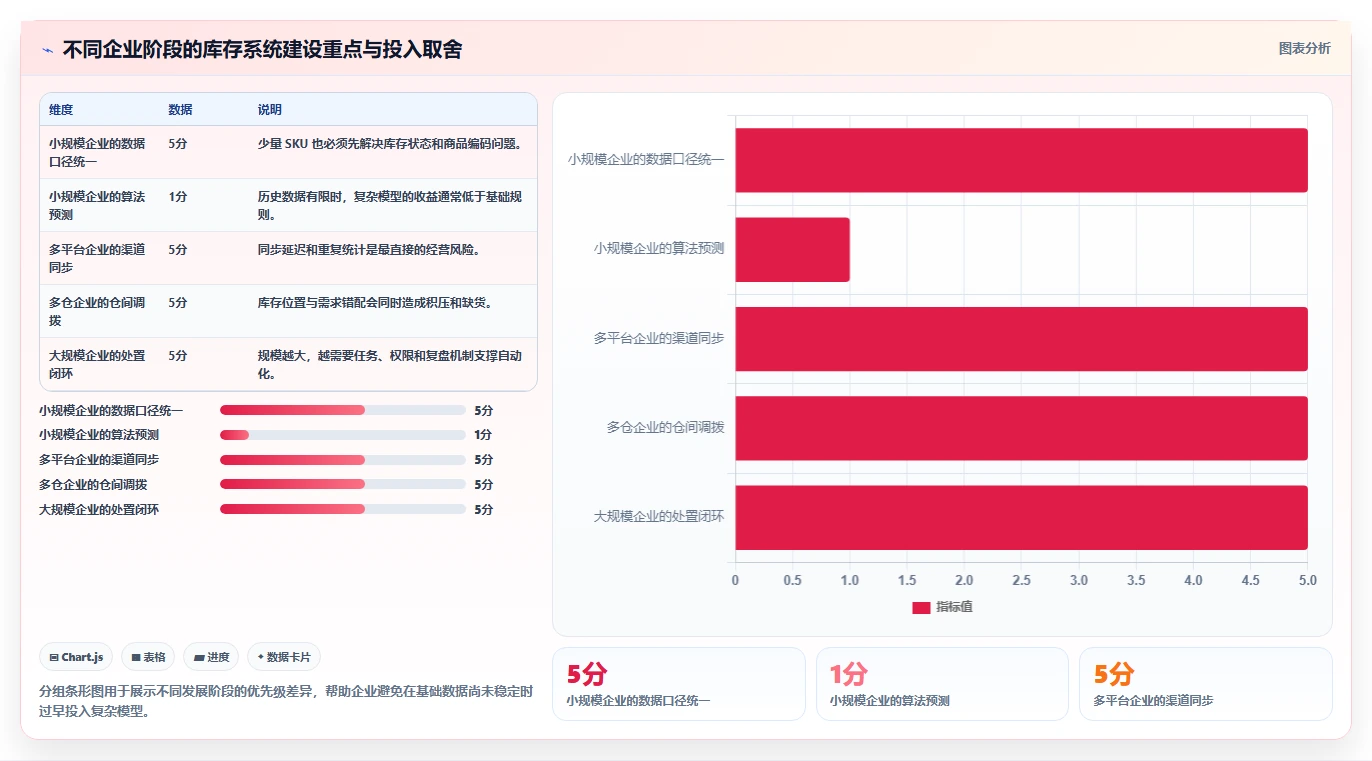Viewport: 1372px width, 761px height.
Task: Click the page title 不同企业阶段的库存系统建设重点与投入取舍
Action: click(x=262, y=50)
